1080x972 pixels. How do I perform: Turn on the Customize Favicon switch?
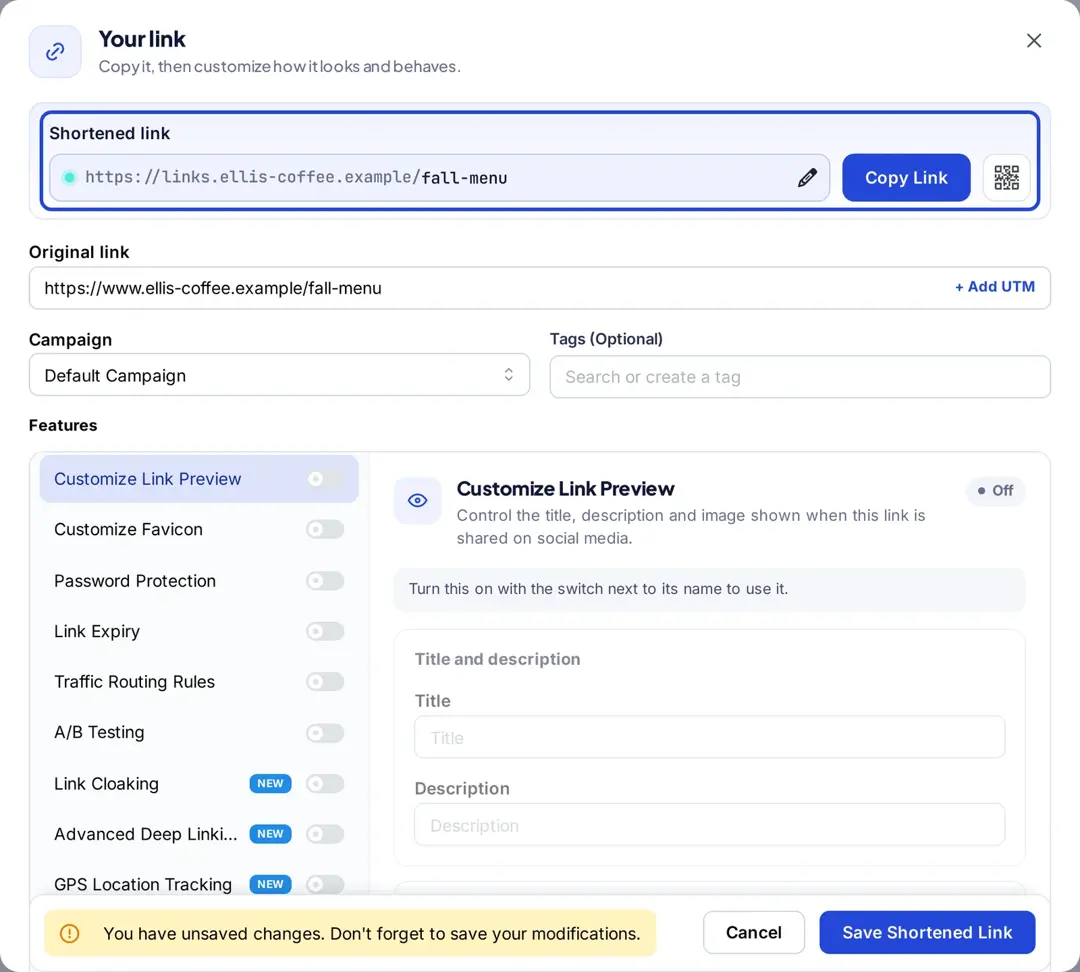click(x=325, y=529)
